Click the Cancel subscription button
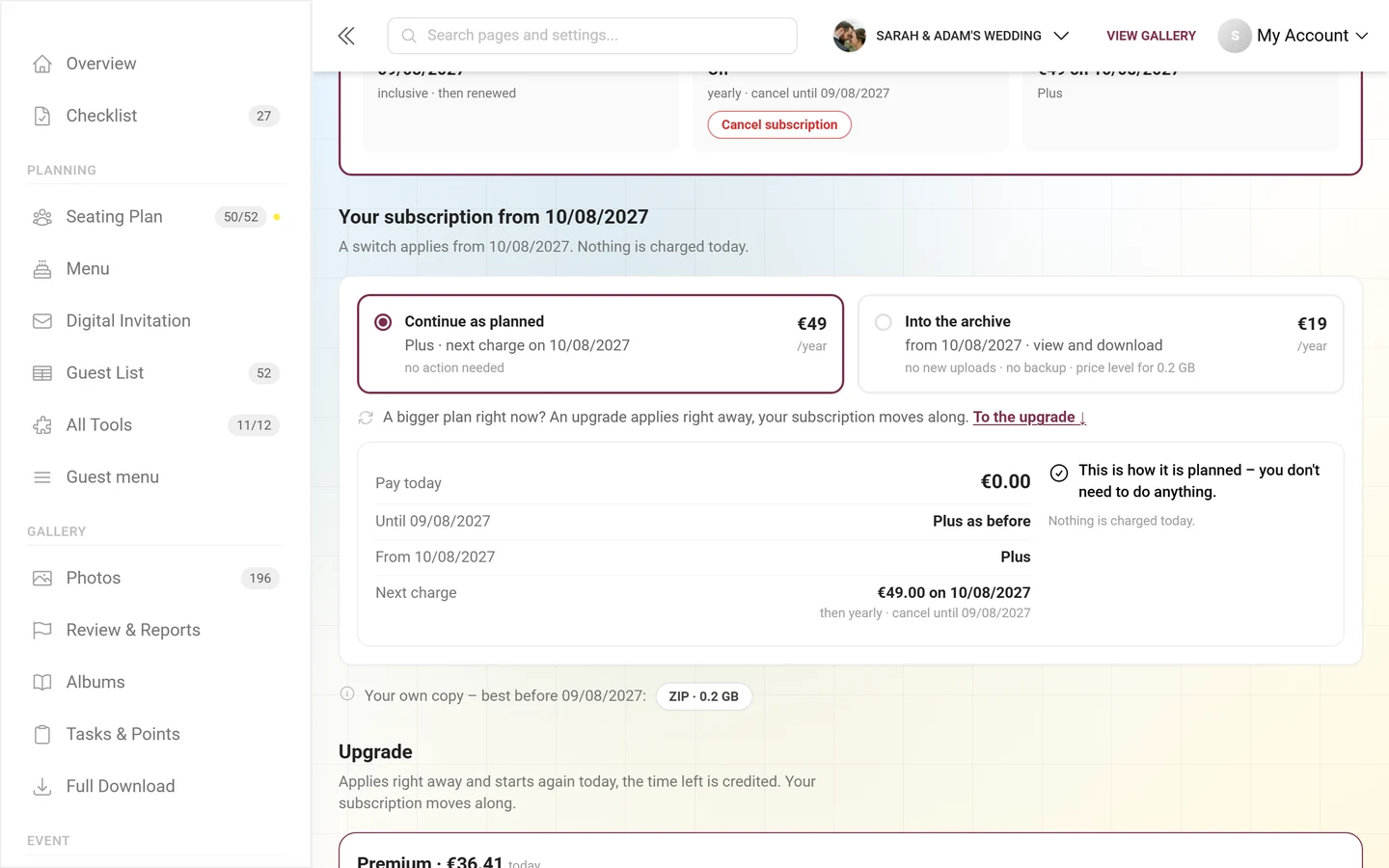1389x868 pixels. tap(779, 125)
